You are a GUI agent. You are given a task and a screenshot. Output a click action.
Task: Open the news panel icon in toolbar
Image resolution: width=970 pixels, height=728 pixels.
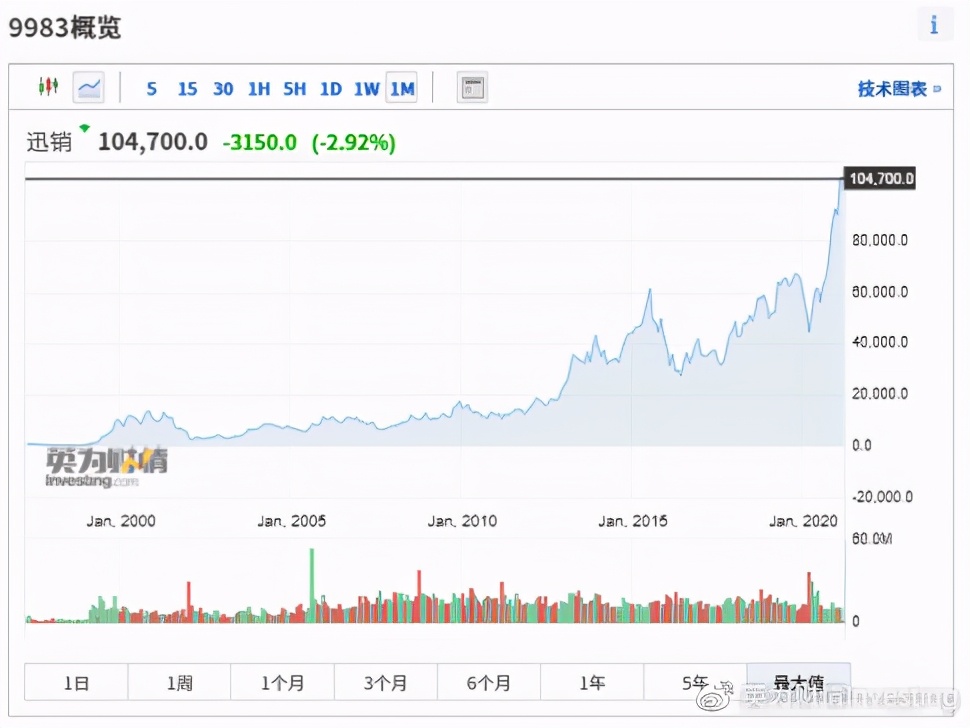[472, 88]
